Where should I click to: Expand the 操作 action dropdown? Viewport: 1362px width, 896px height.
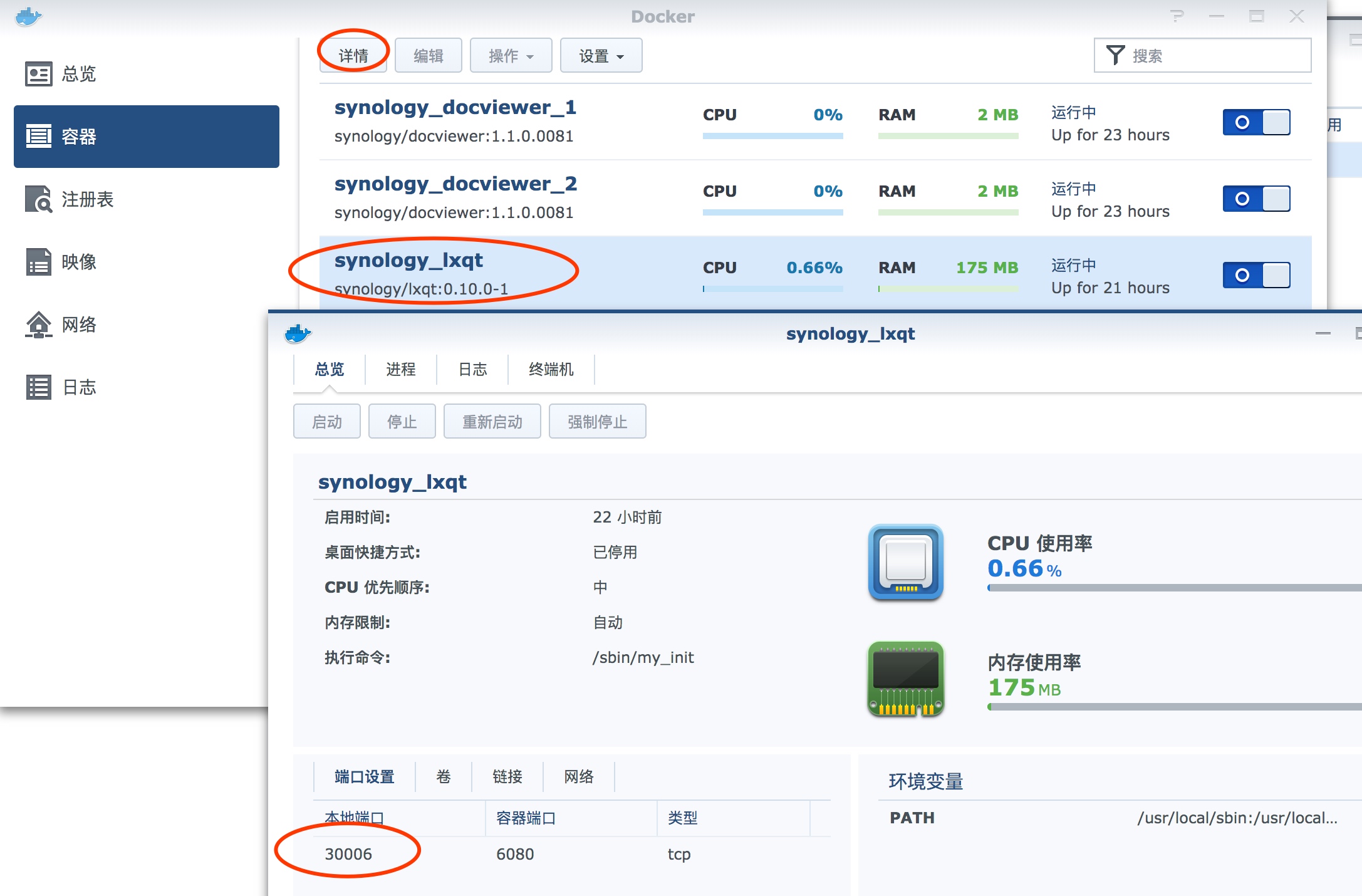click(511, 56)
